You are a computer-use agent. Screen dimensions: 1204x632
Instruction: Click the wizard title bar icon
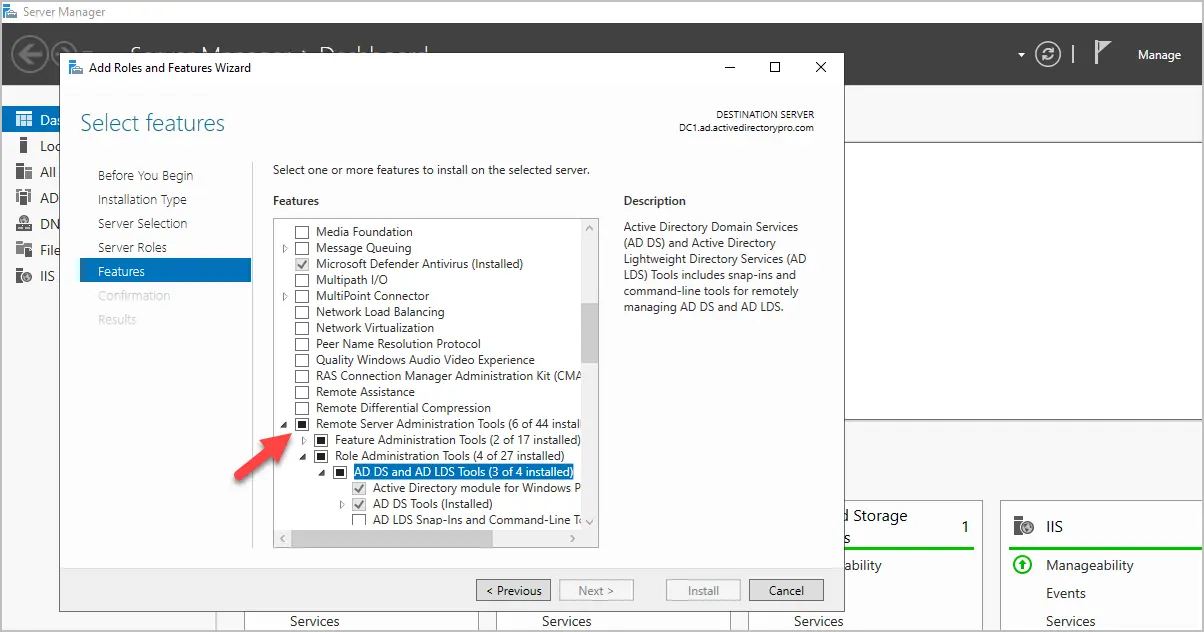[x=75, y=68]
